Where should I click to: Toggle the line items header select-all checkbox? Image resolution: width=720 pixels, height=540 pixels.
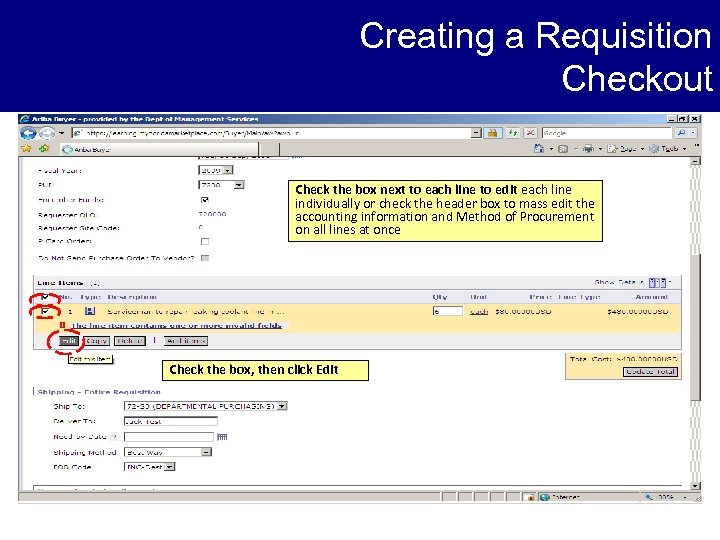point(45,298)
